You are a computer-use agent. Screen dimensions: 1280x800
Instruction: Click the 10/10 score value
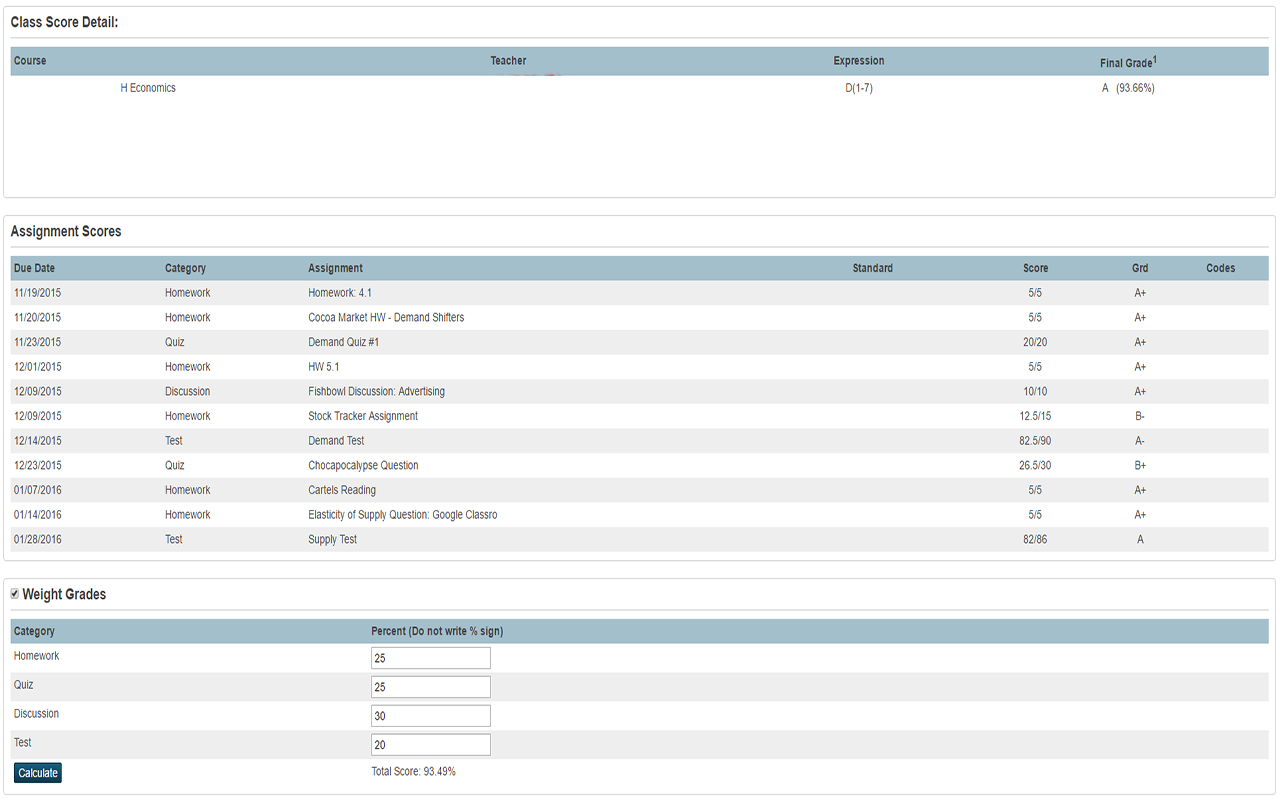(x=1035, y=392)
